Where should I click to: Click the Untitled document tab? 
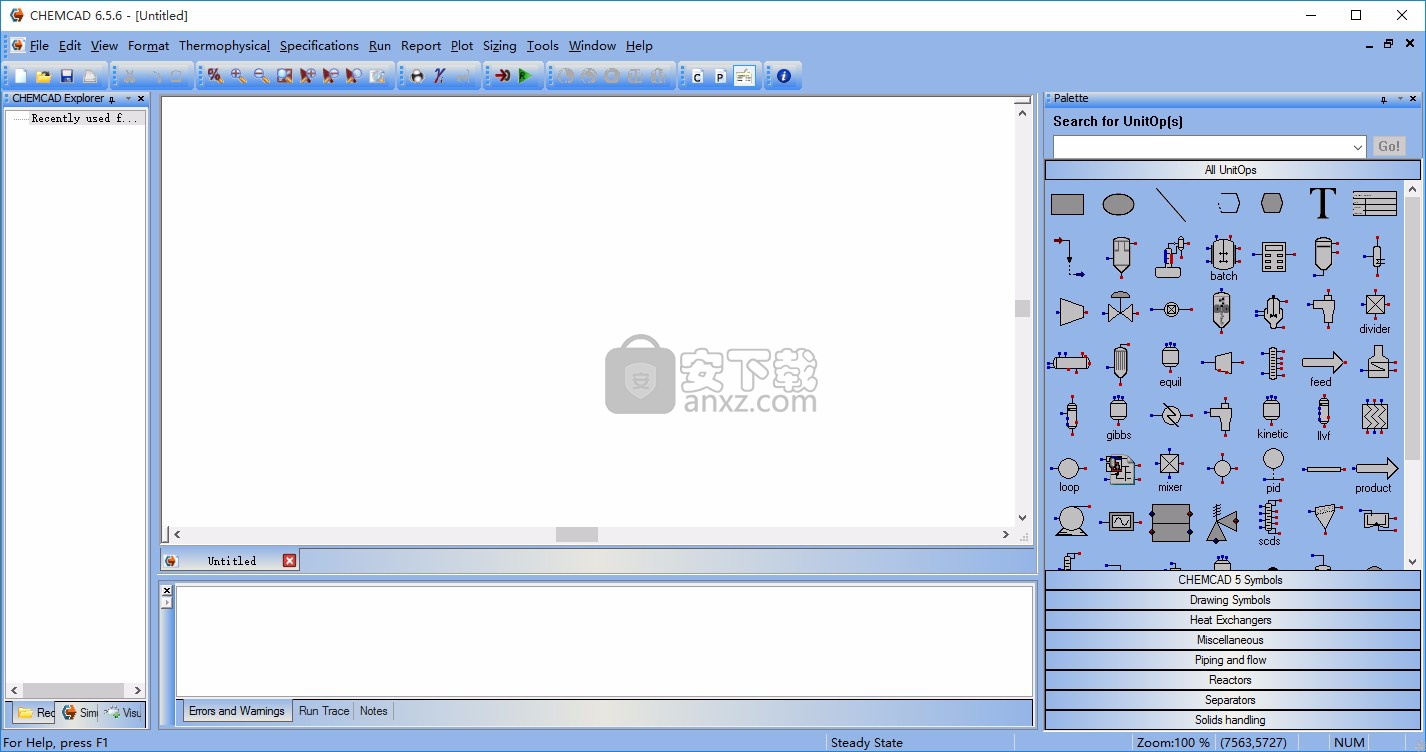[x=231, y=561]
